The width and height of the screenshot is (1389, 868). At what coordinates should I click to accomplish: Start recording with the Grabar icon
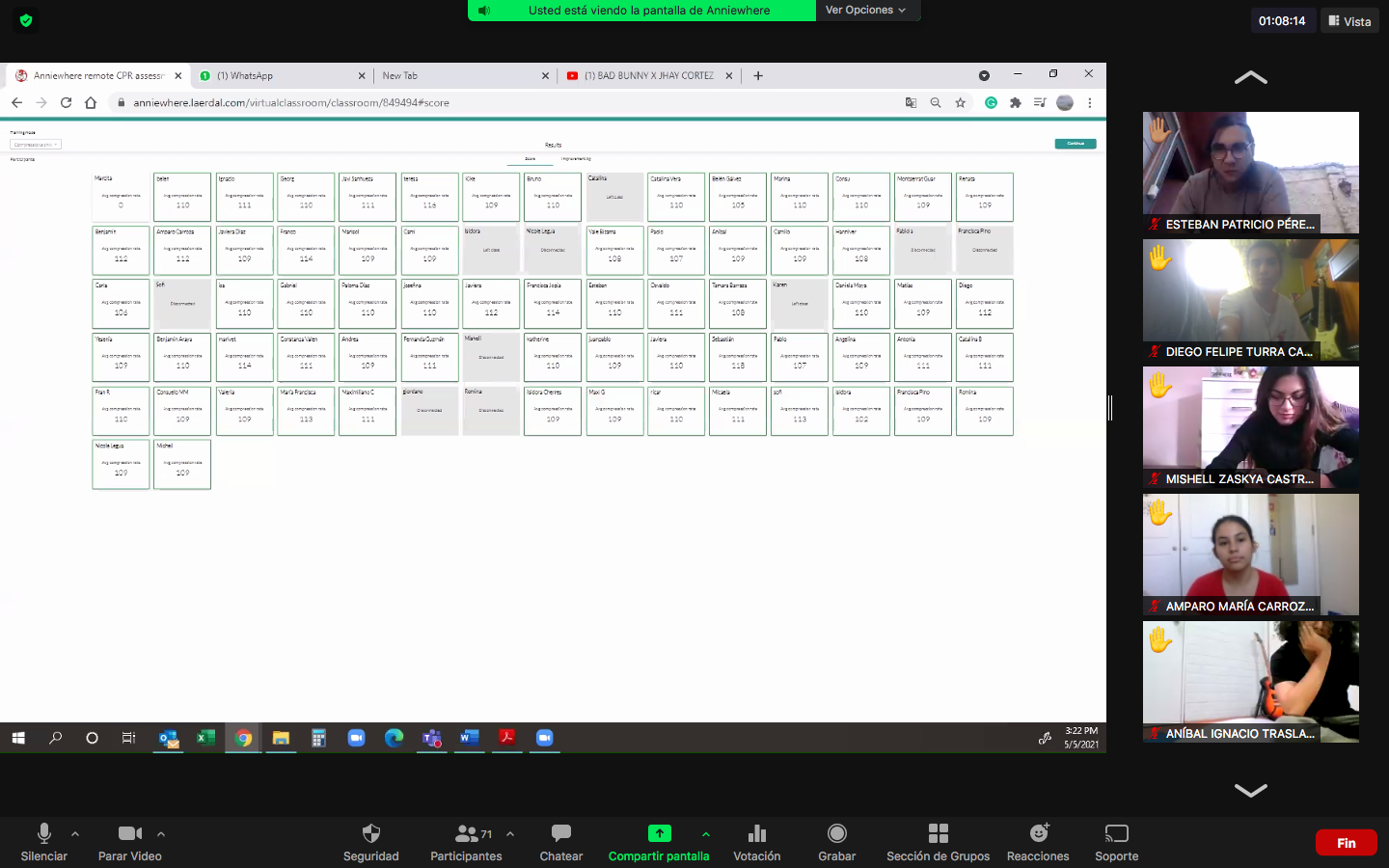(836, 834)
